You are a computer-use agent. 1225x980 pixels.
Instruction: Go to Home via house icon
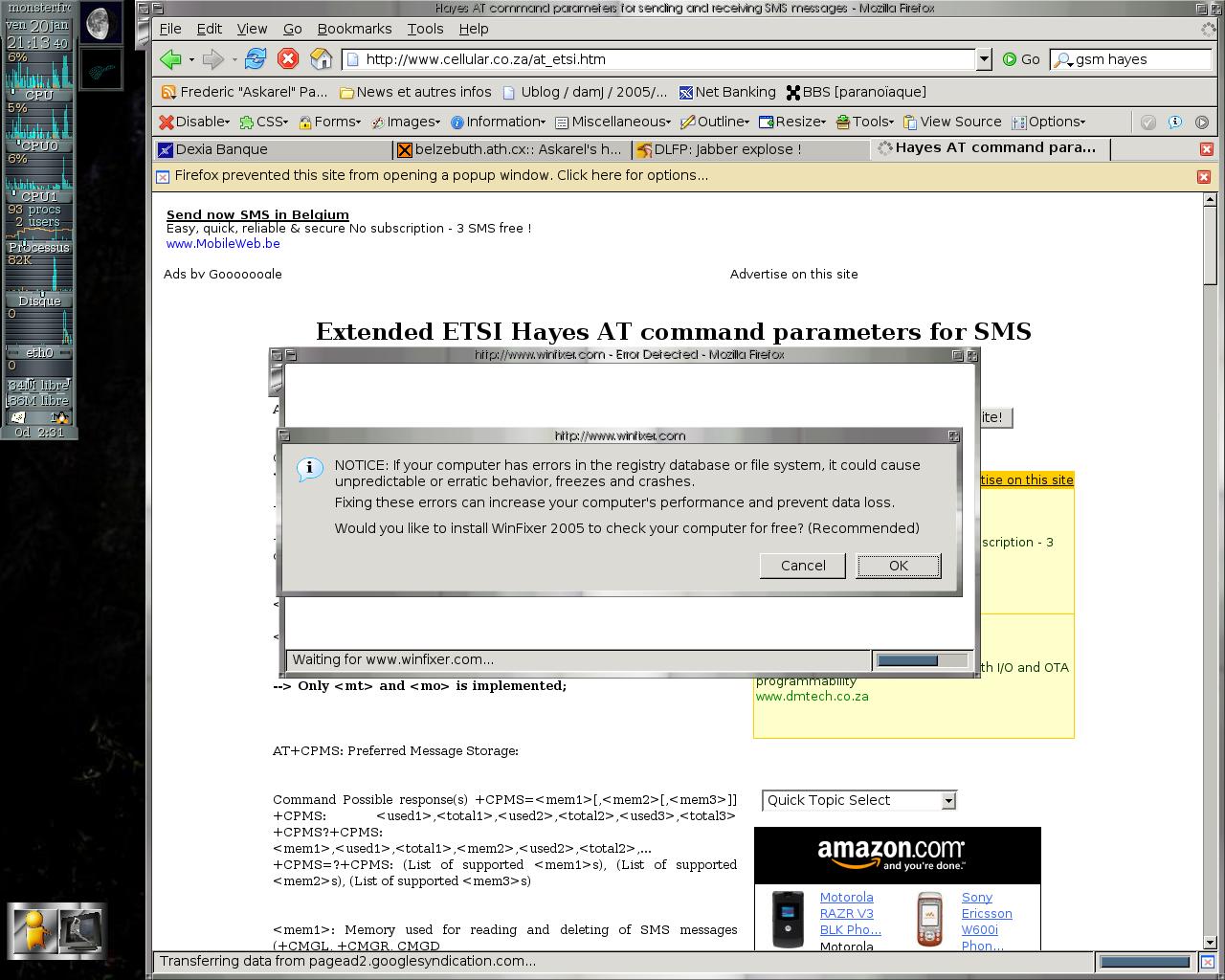pyautogui.click(x=322, y=59)
